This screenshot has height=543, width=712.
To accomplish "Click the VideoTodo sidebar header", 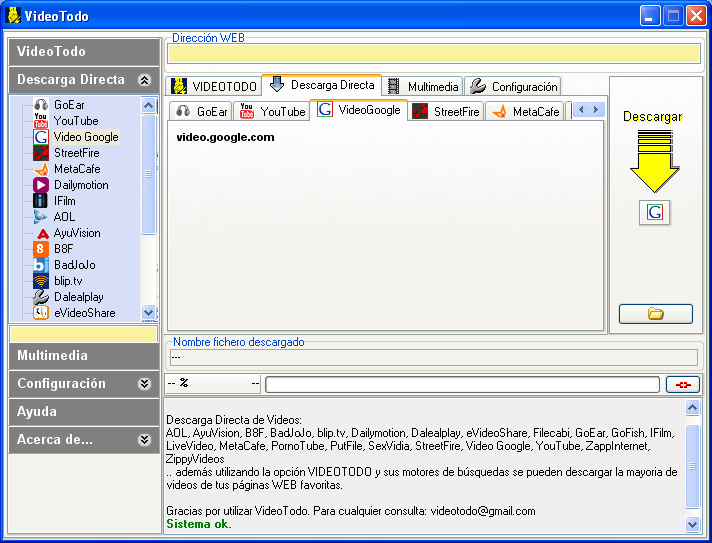I will coord(84,51).
